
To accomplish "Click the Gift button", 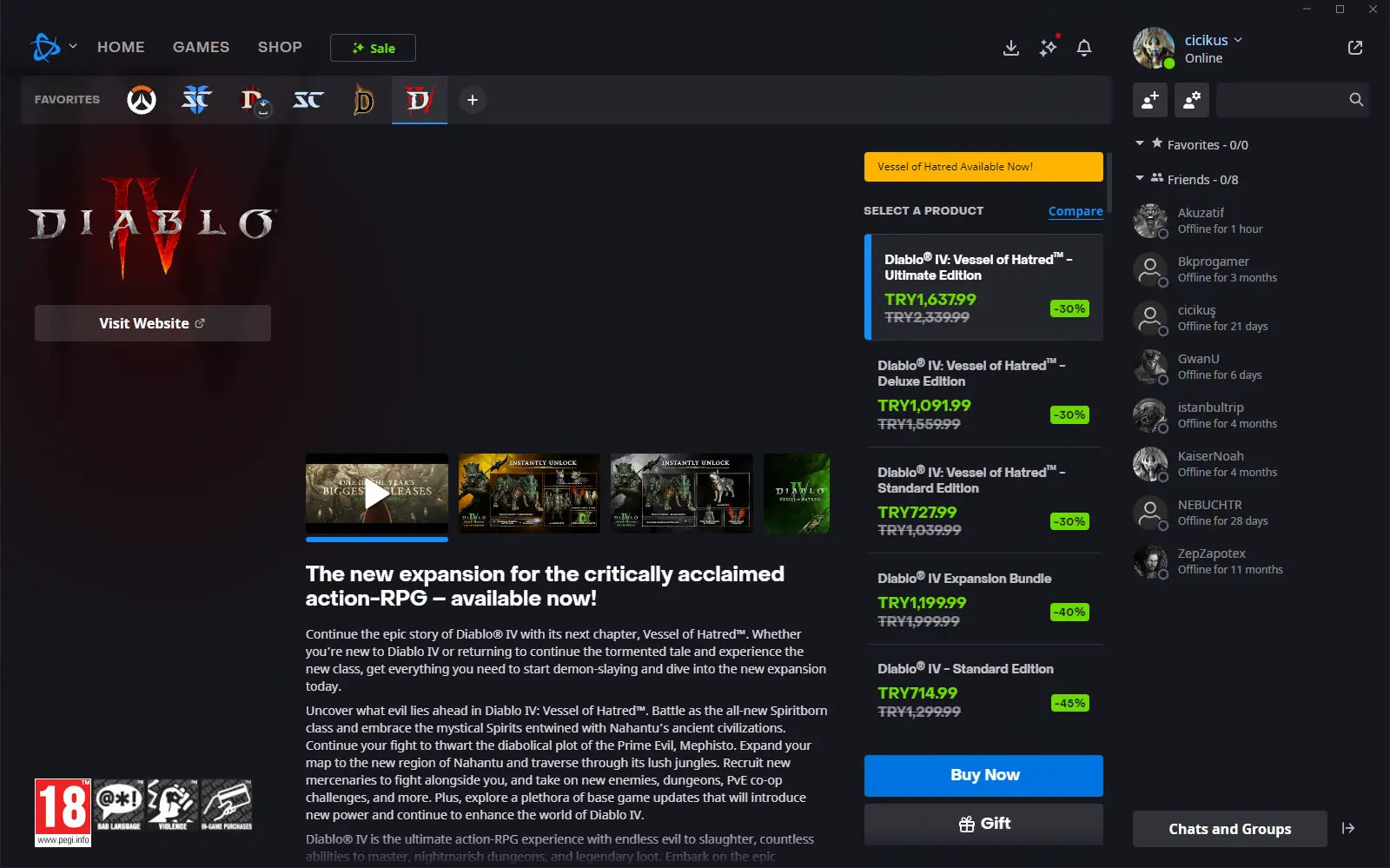I will point(983,824).
